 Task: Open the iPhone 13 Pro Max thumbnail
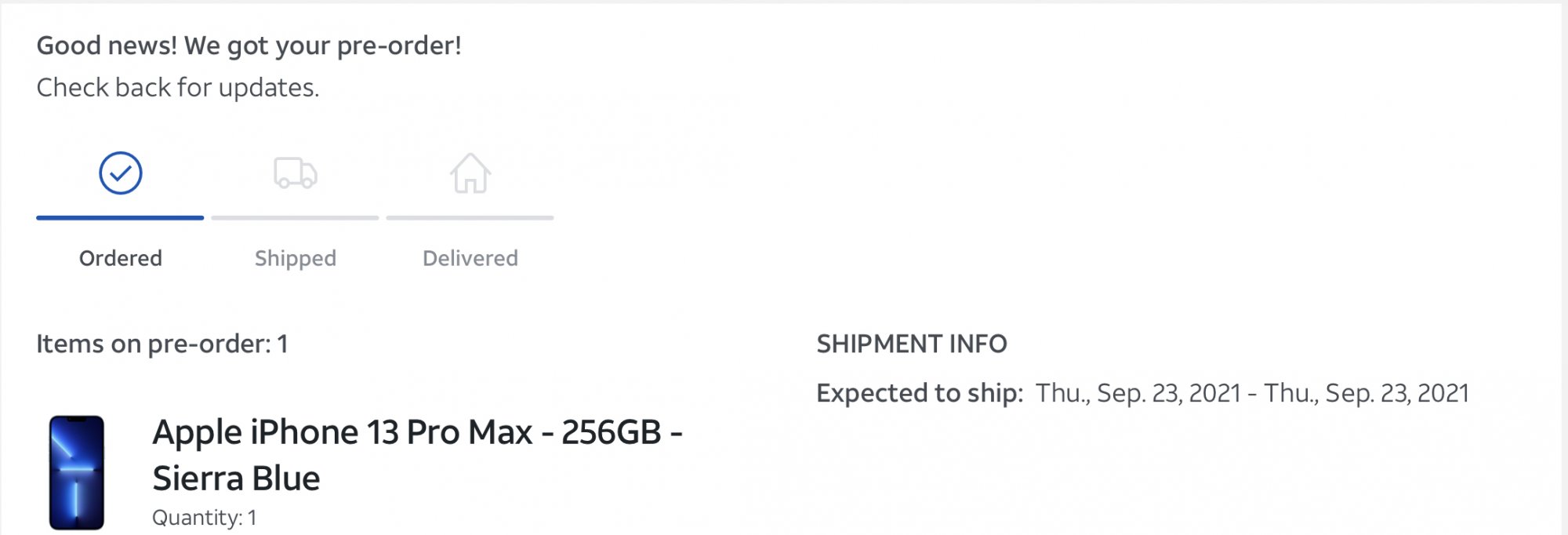tap(77, 472)
